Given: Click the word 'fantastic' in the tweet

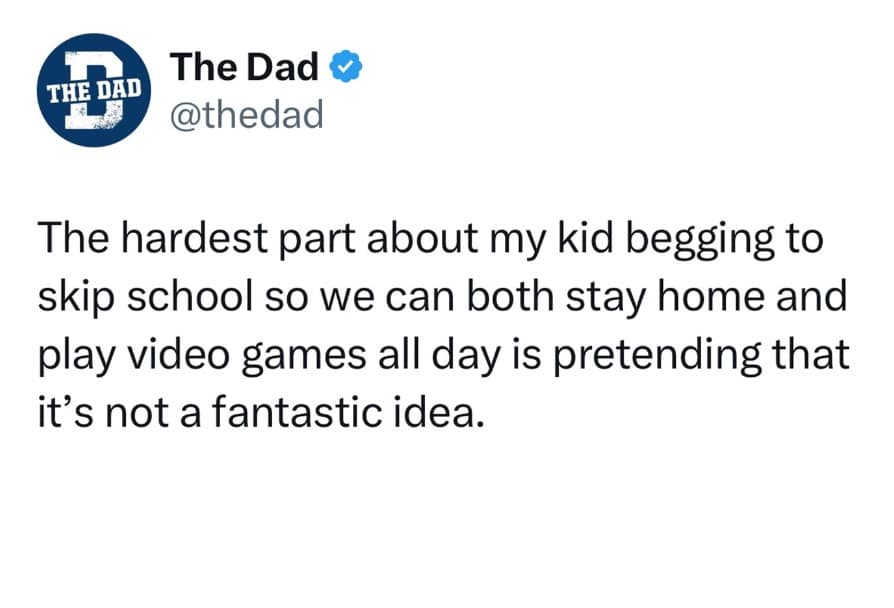Looking at the screenshot, I should point(306,410).
